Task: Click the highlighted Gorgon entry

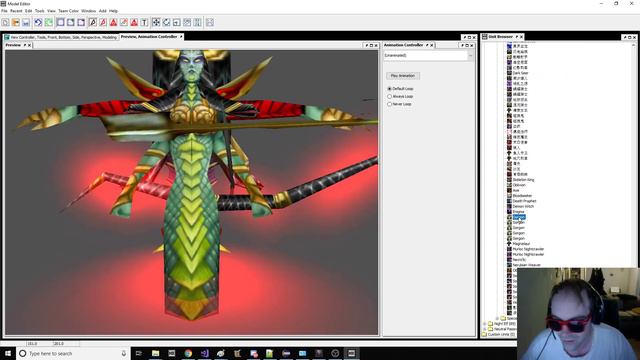Action: (519, 217)
